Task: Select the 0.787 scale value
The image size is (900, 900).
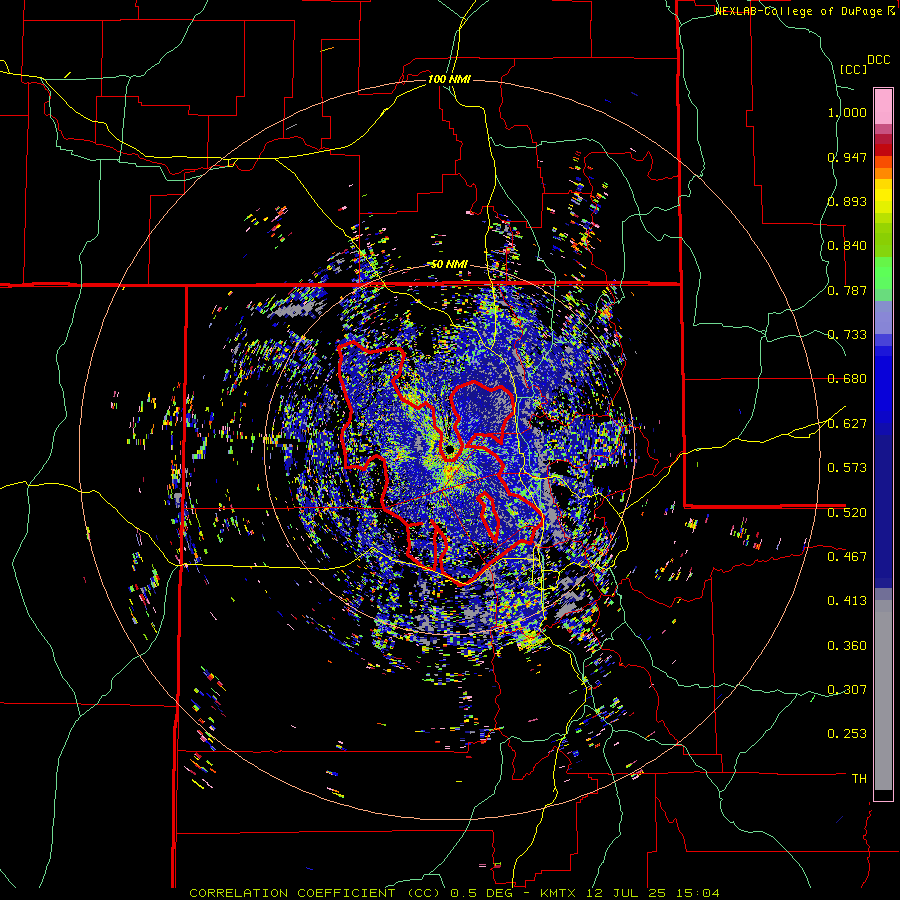Action: (x=847, y=290)
